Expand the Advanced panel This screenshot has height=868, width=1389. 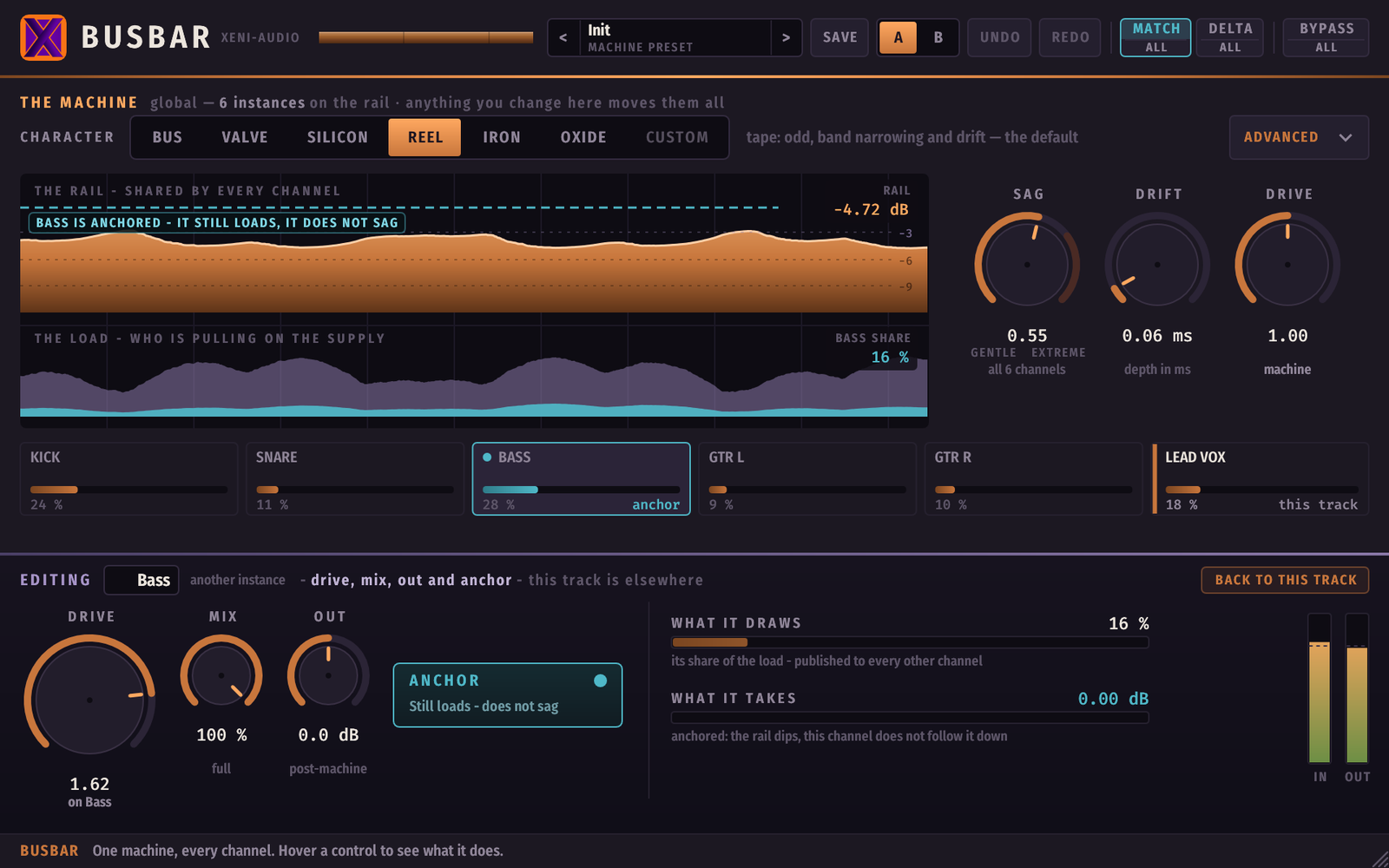(x=1299, y=137)
